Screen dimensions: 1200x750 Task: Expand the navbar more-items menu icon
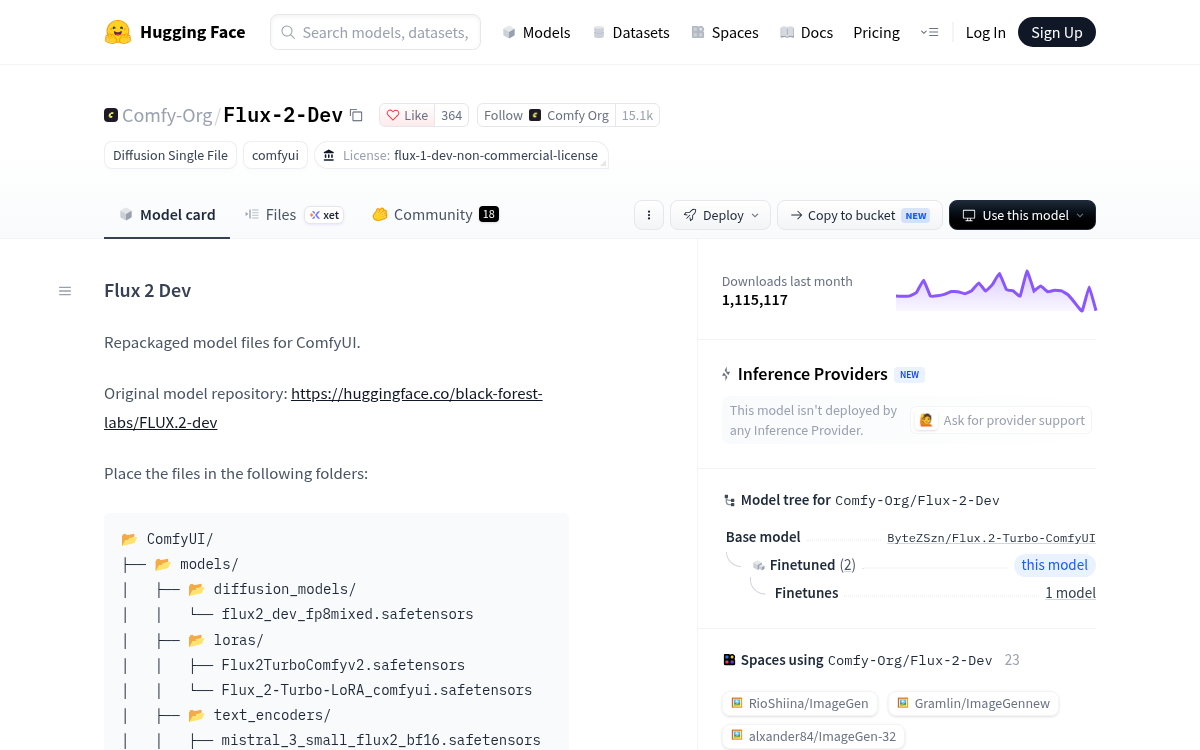click(x=929, y=32)
